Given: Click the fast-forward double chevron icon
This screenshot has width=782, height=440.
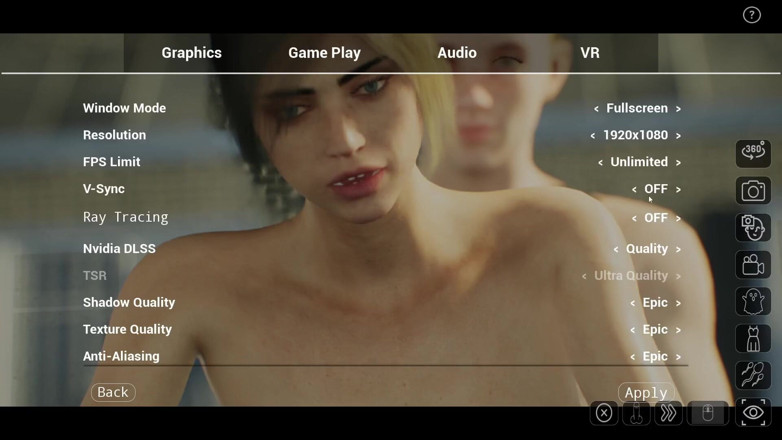Looking at the screenshot, I should click(668, 413).
